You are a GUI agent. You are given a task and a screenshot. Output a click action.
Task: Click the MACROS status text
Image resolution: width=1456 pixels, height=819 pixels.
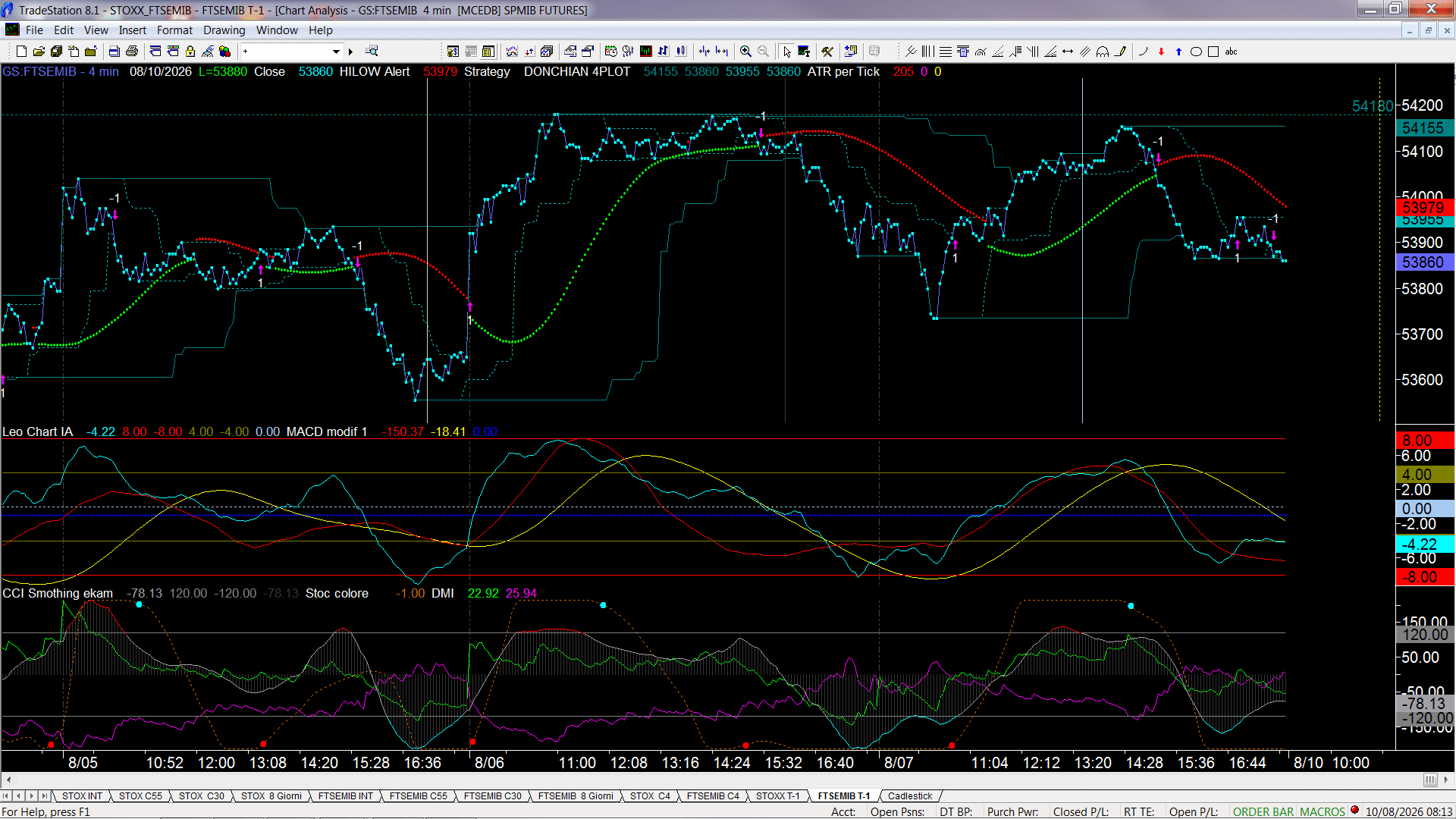point(1323,812)
